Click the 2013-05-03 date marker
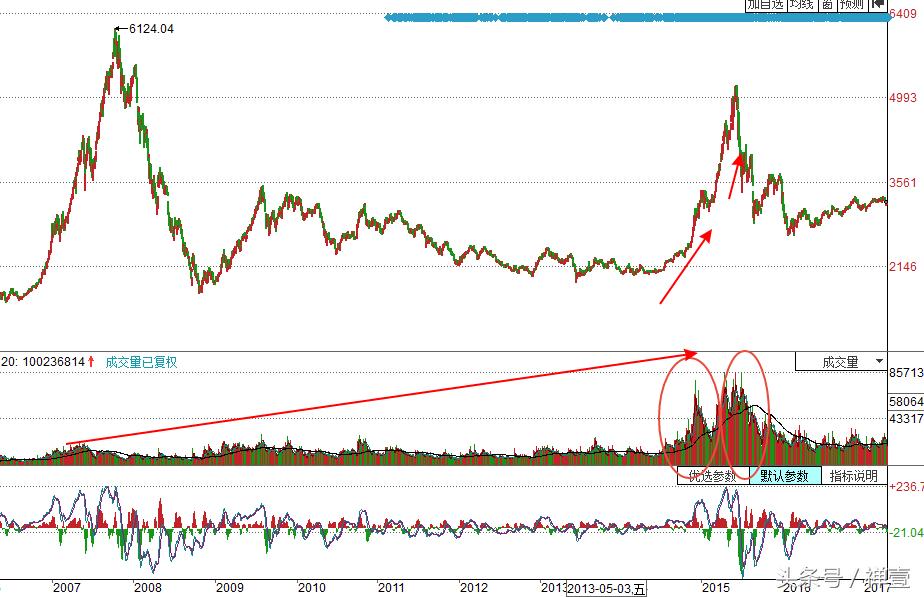This screenshot has width=924, height=597. (x=606, y=589)
